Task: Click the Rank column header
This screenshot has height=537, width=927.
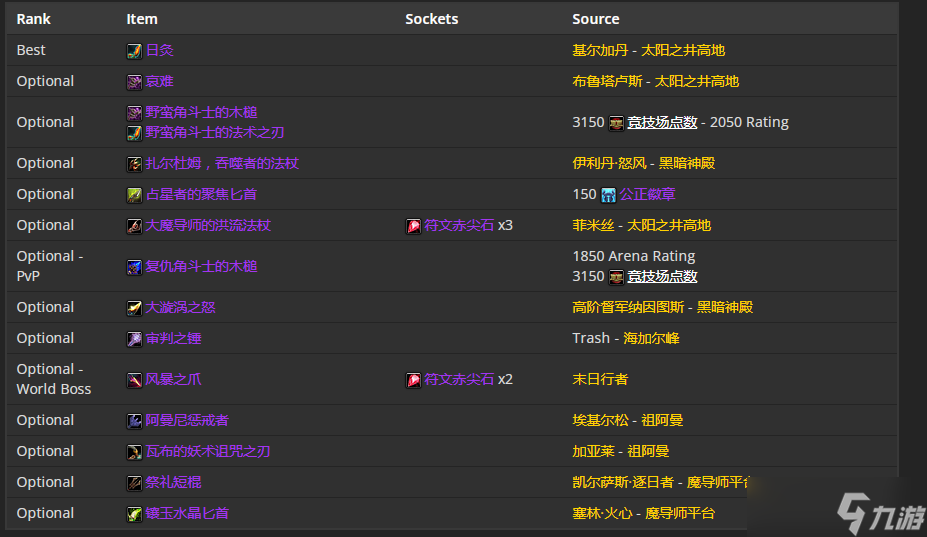Action: 34,19
